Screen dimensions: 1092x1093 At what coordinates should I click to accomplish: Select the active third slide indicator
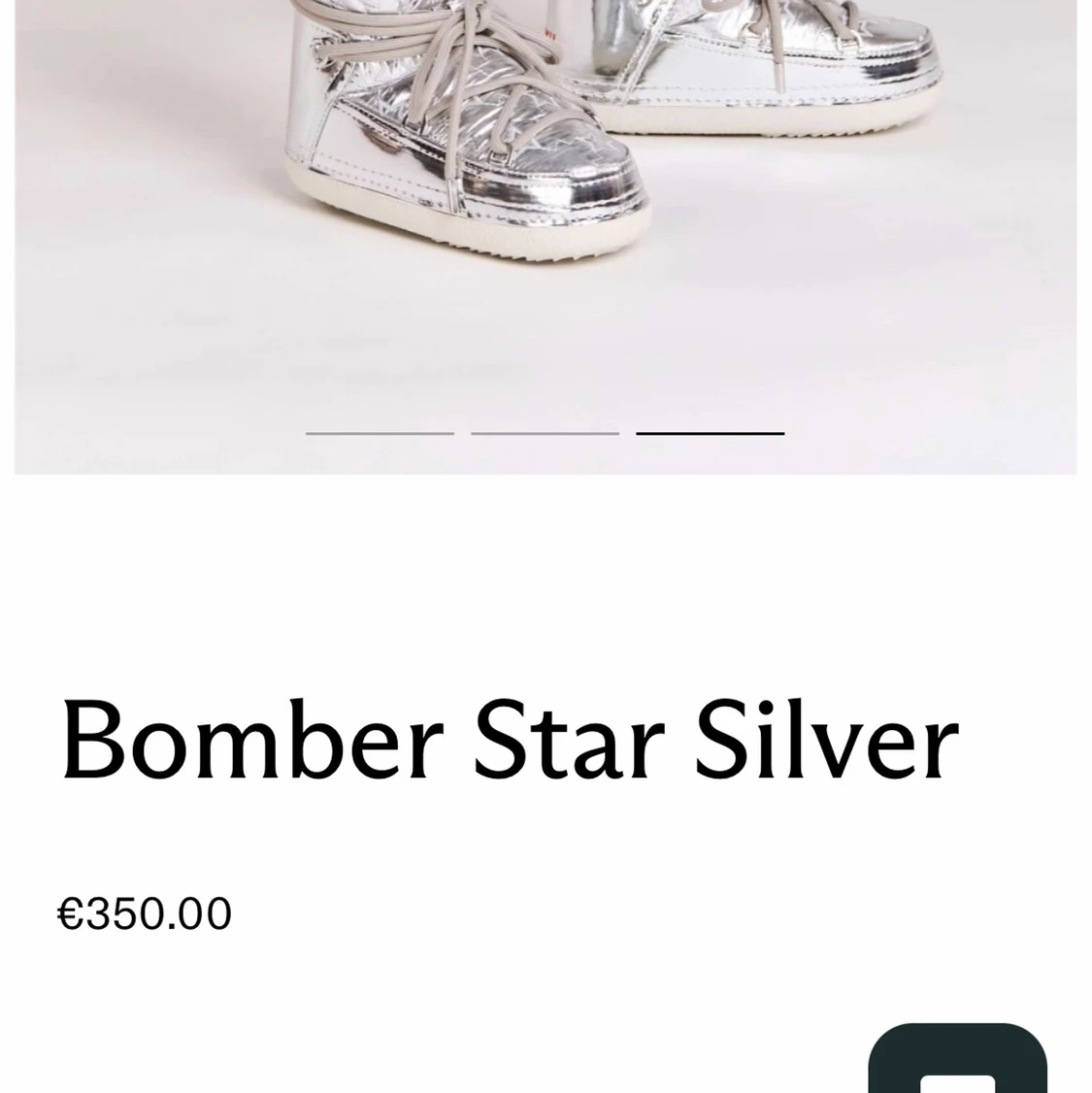711,434
